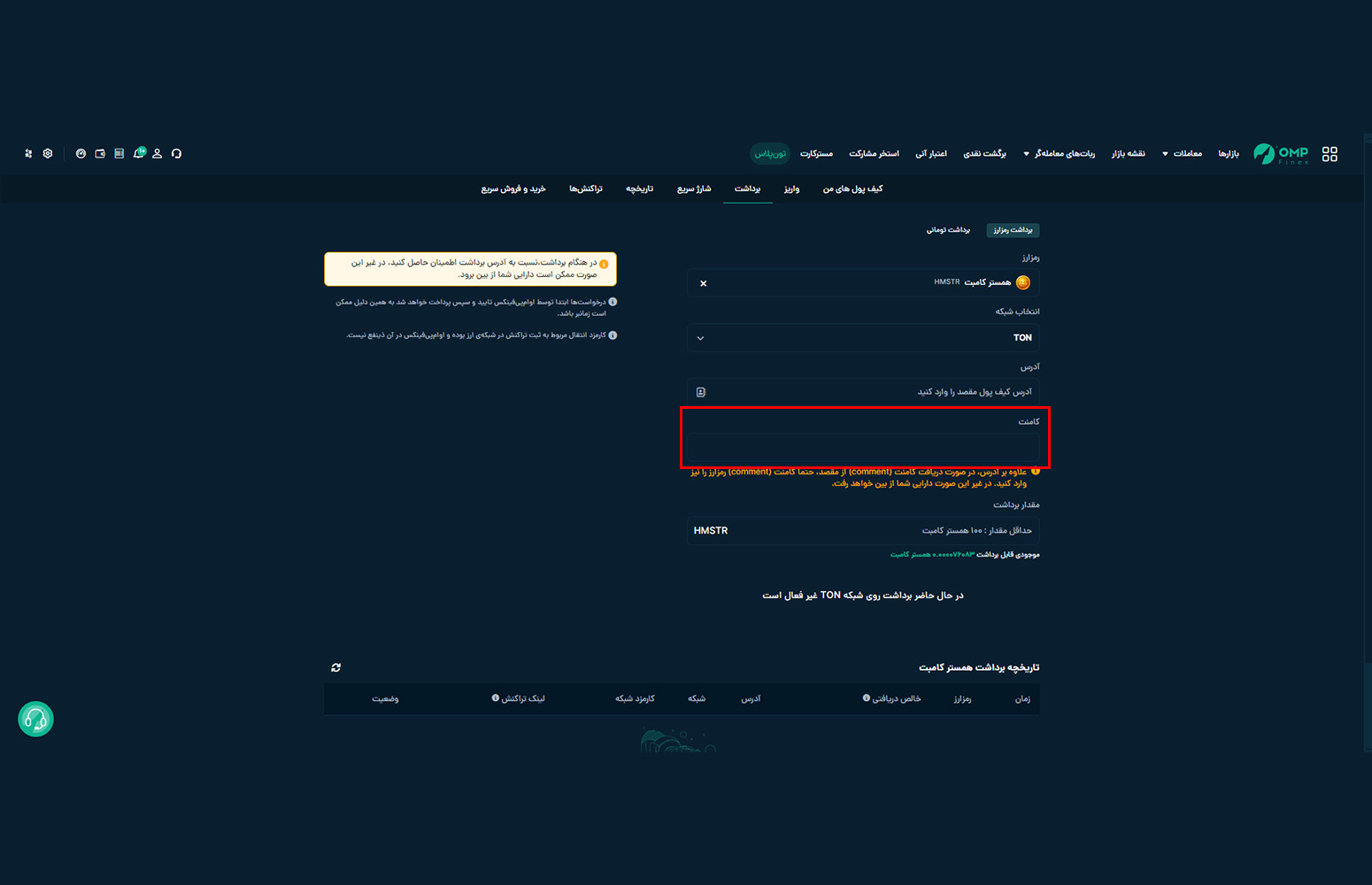Open خرید و فروش سریع tab
This screenshot has height=885, width=1372.
[x=513, y=189]
